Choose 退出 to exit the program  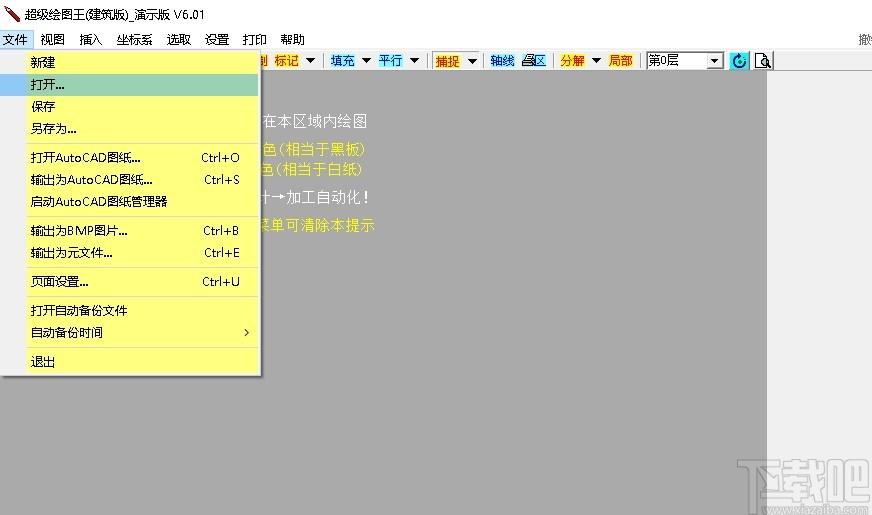tap(130, 362)
